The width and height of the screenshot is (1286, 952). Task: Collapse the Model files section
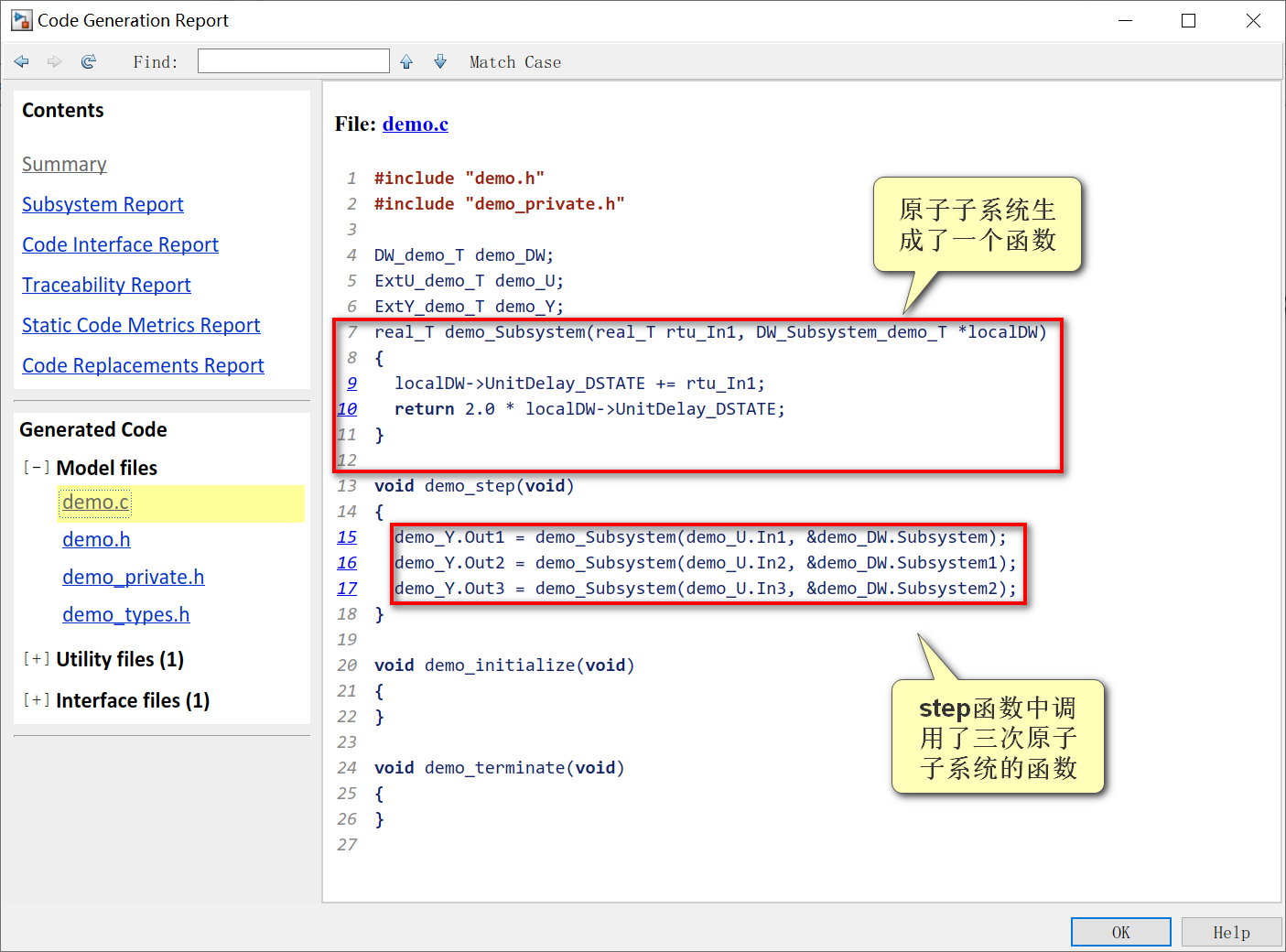click(37, 468)
